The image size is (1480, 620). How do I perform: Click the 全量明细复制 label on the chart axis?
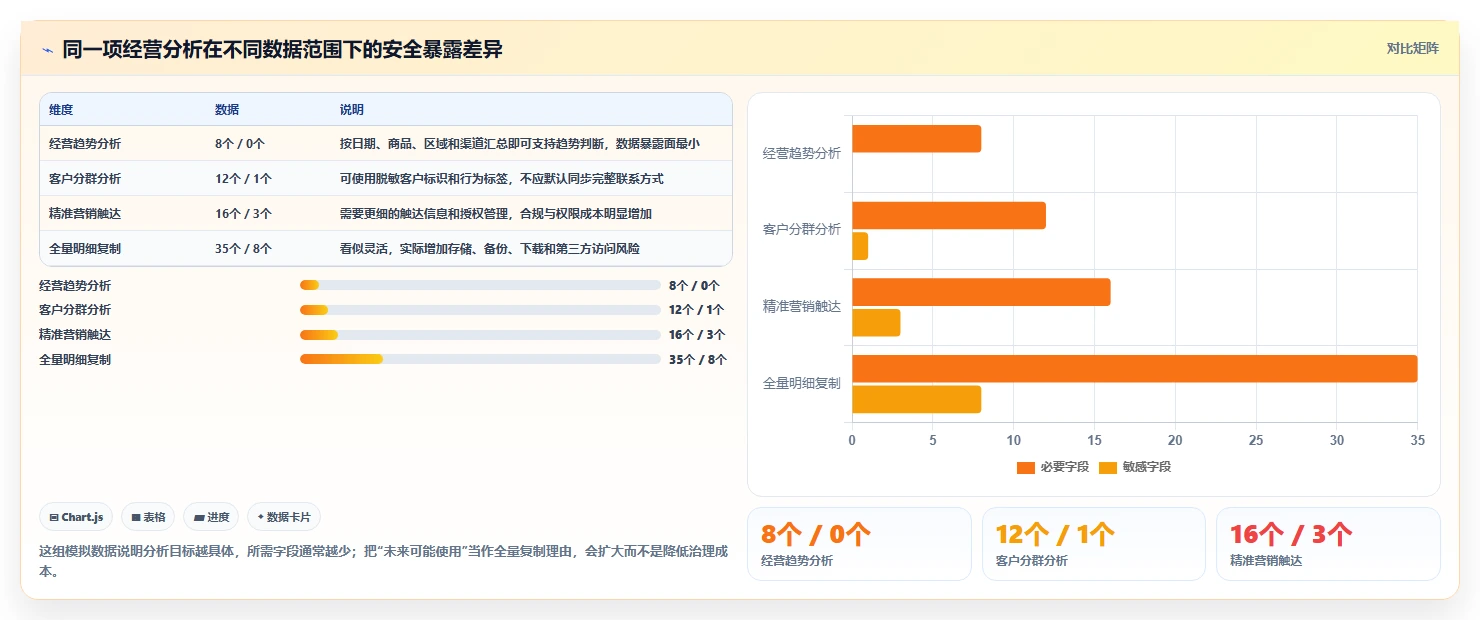tap(802, 383)
